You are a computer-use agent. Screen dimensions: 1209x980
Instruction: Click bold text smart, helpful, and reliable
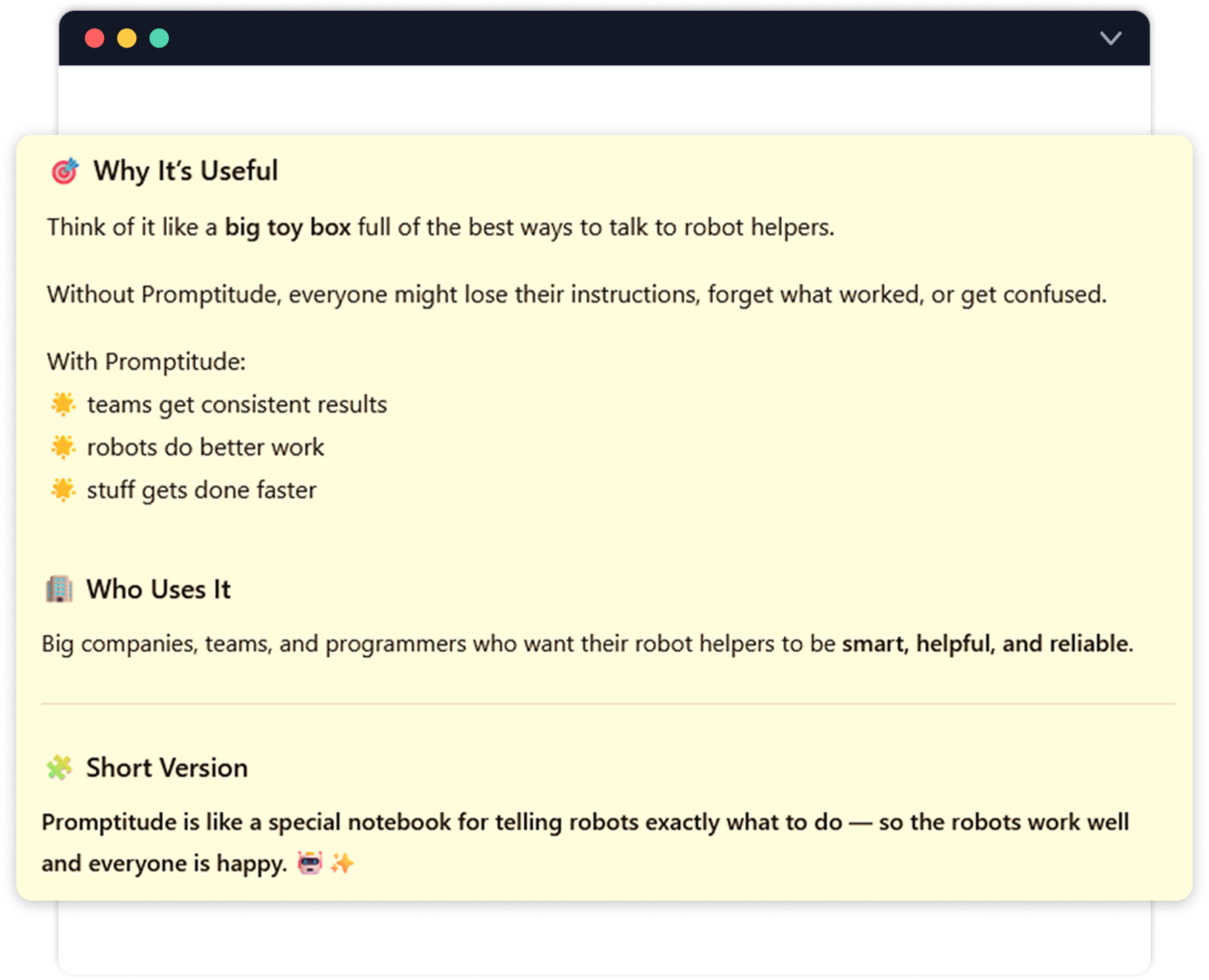tap(987, 643)
